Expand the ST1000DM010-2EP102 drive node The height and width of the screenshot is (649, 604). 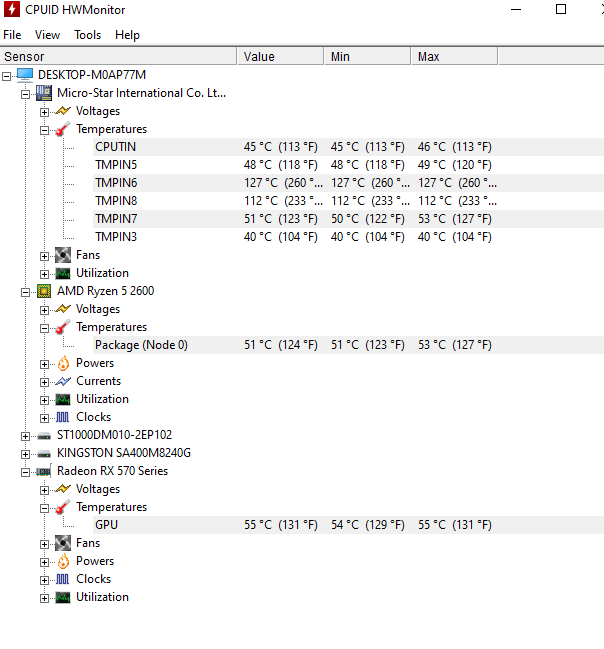pos(25,436)
